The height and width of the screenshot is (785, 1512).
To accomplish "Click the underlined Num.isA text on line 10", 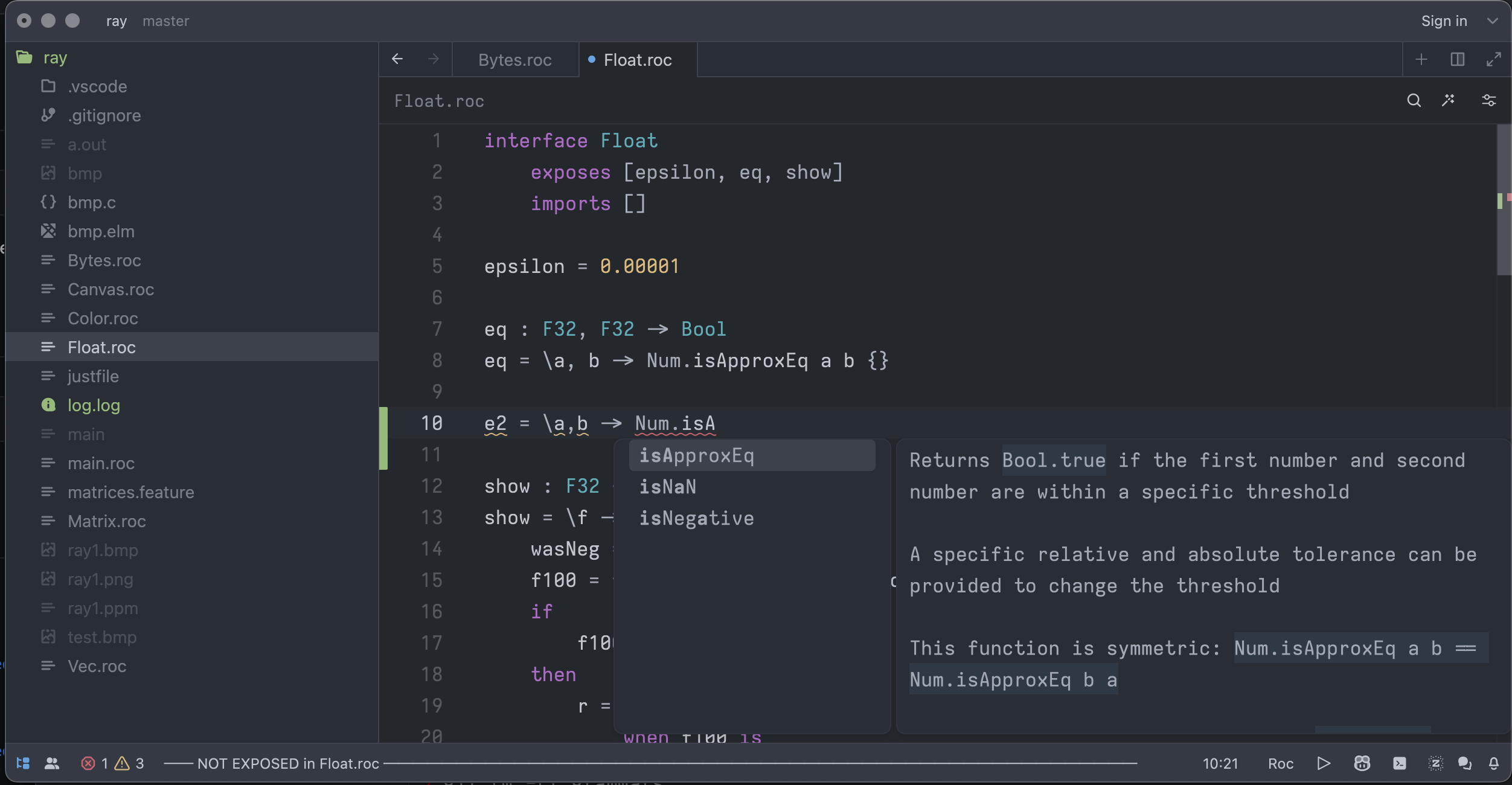I will tap(675, 423).
